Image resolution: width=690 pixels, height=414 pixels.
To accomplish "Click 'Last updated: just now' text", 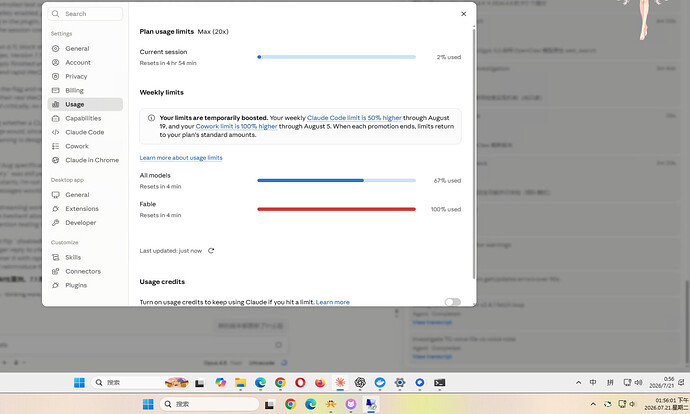I will [x=171, y=251].
